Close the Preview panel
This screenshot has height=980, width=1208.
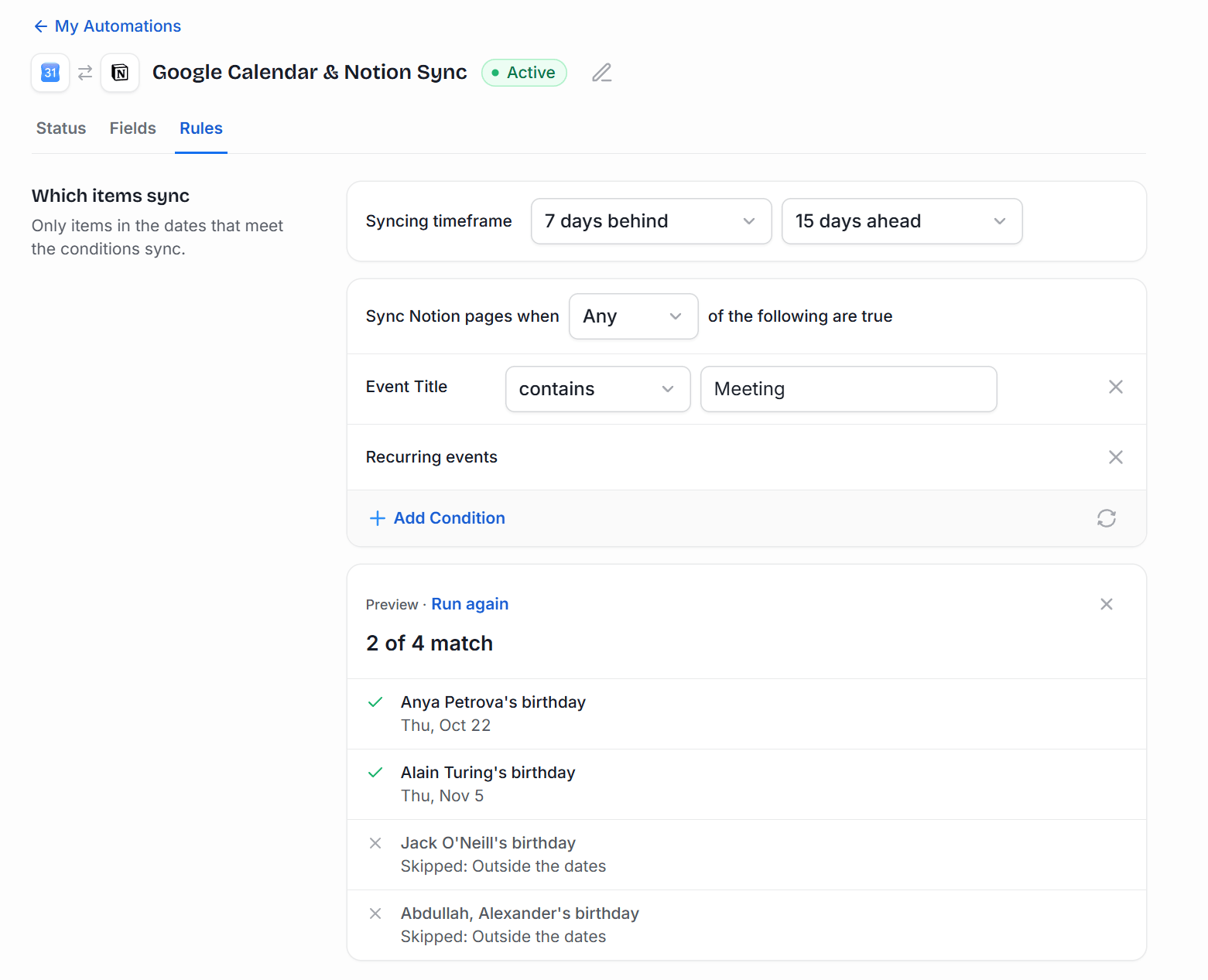(1107, 604)
